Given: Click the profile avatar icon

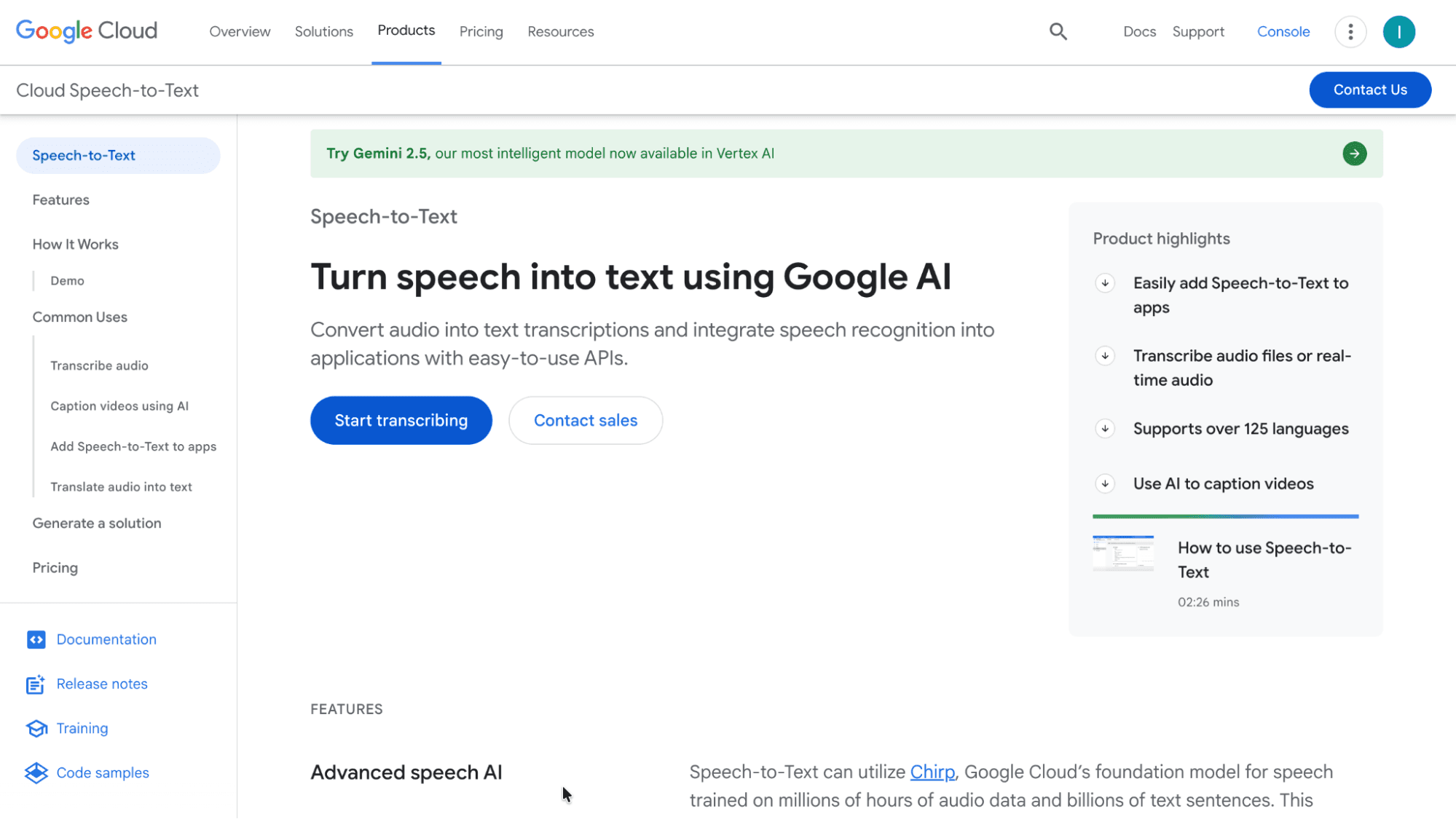Looking at the screenshot, I should coord(1398,31).
